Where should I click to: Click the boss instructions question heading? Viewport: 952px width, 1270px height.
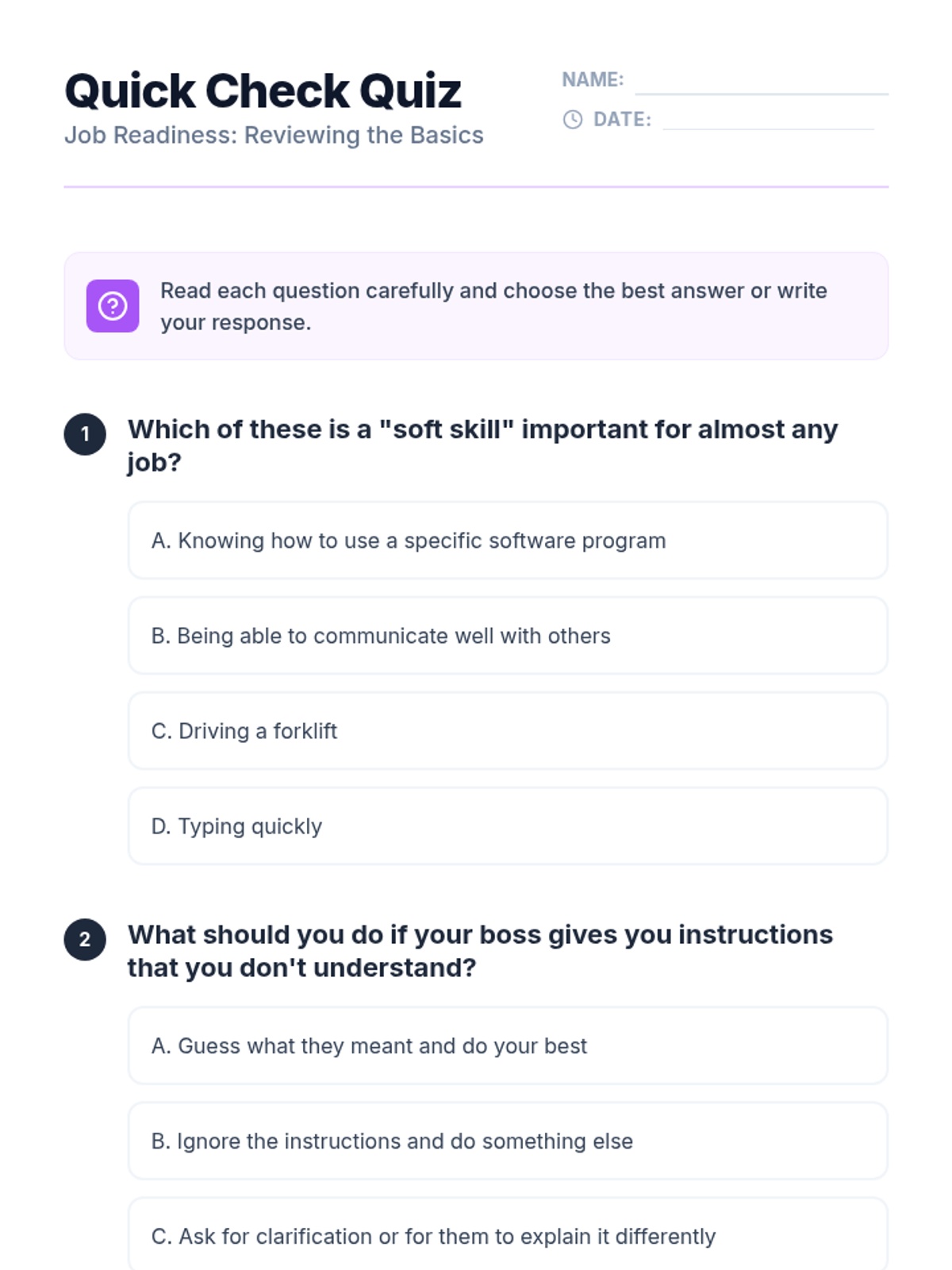(x=480, y=951)
